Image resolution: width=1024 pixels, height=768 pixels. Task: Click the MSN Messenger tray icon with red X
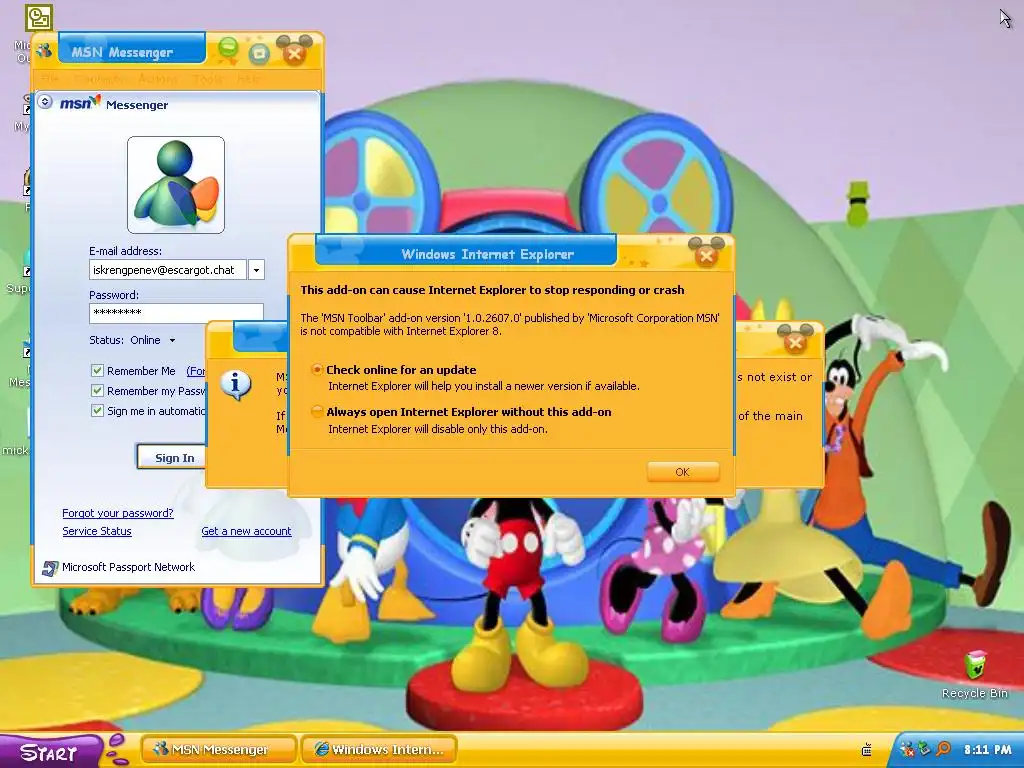pyautogui.click(x=908, y=750)
